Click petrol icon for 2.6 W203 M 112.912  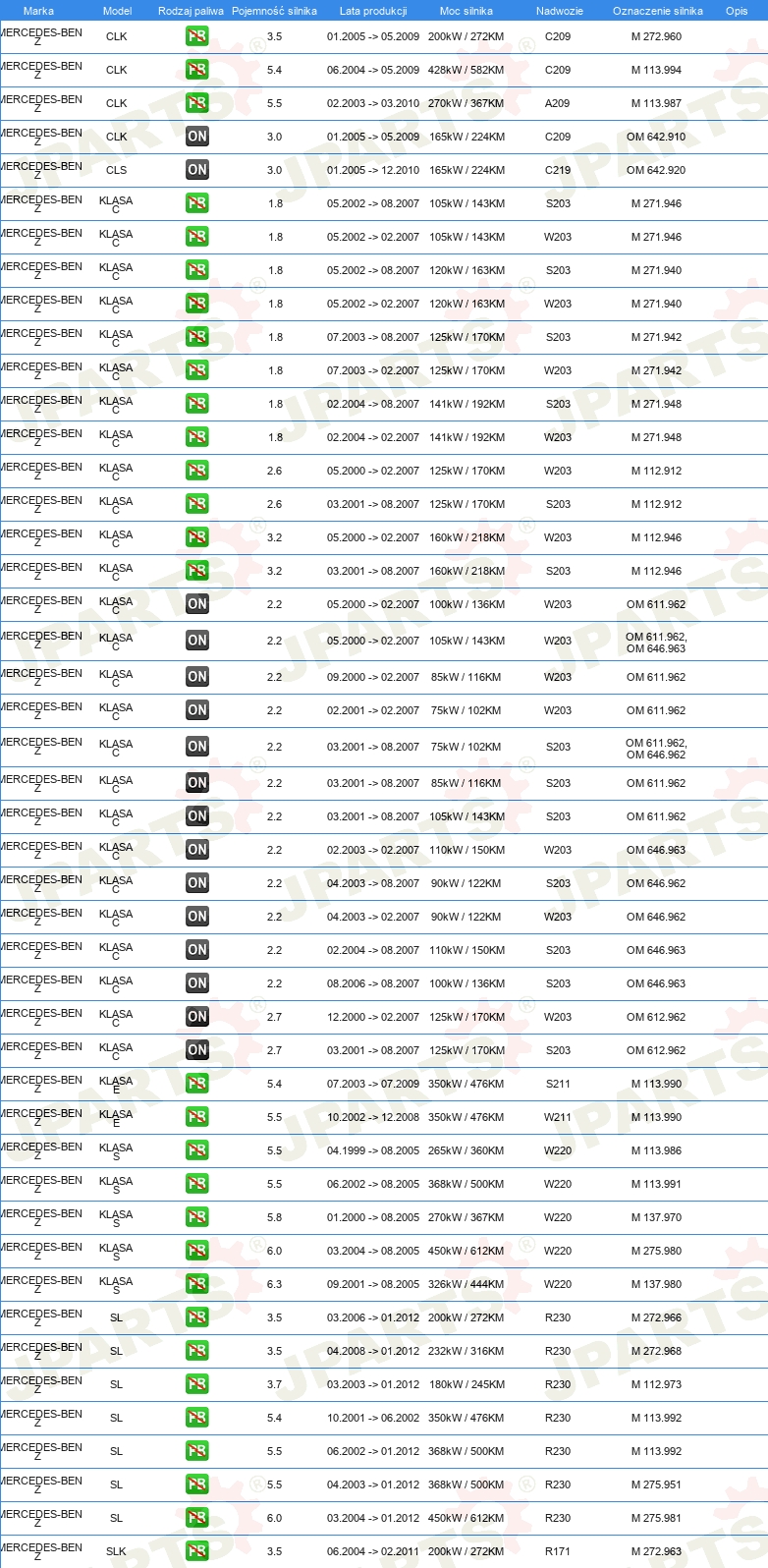coord(197,471)
